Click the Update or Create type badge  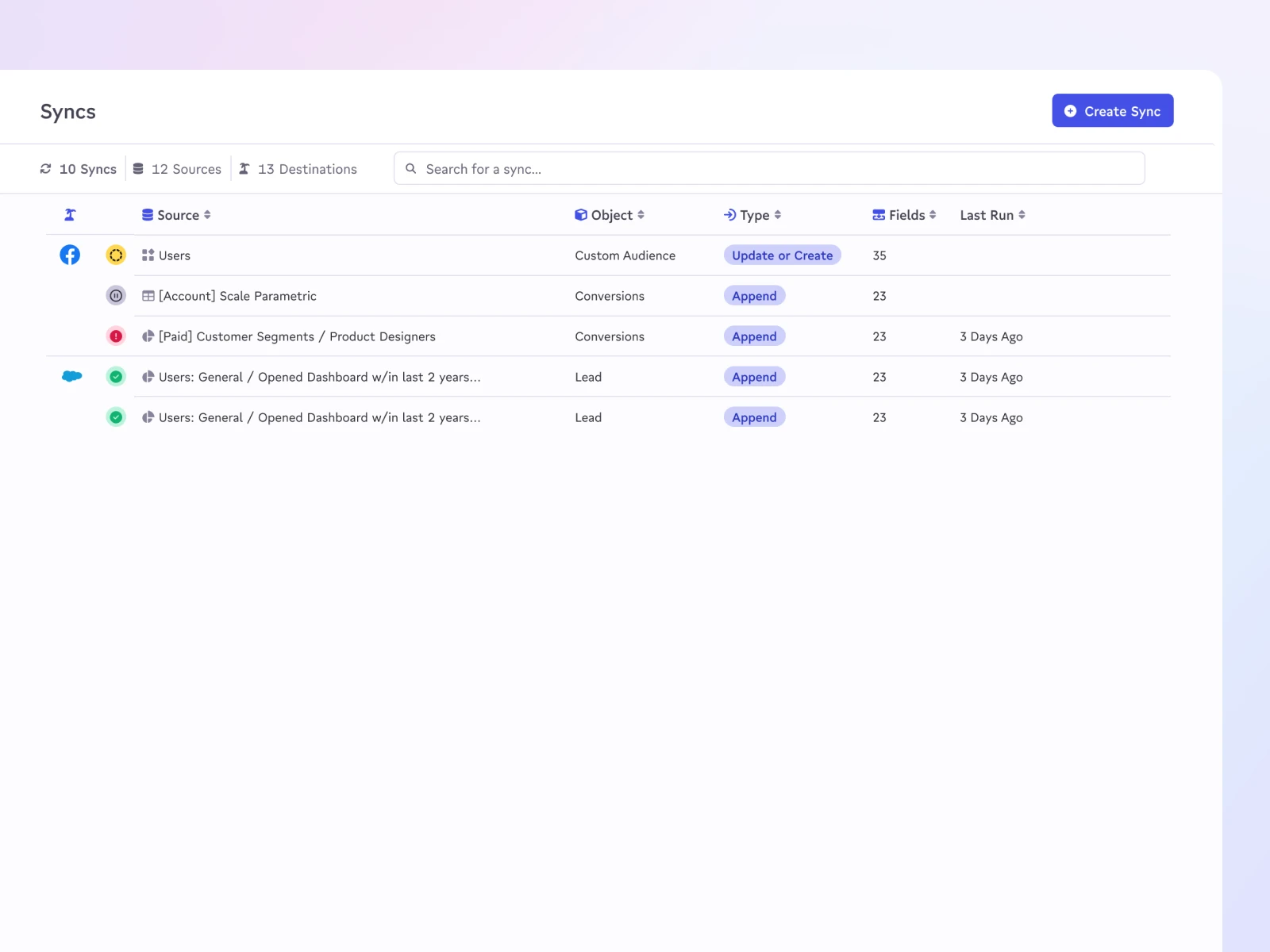(x=782, y=255)
